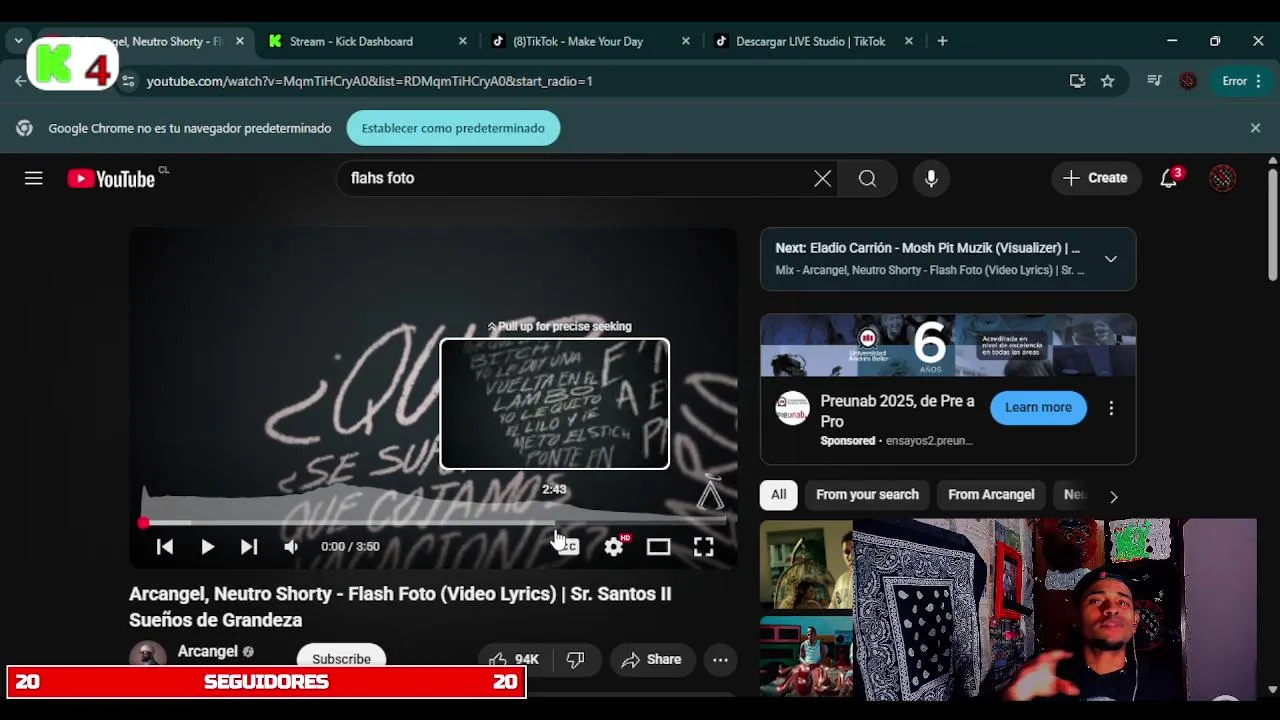Open the Chrome Error menu
The height and width of the screenshot is (720, 1280).
(1241, 81)
